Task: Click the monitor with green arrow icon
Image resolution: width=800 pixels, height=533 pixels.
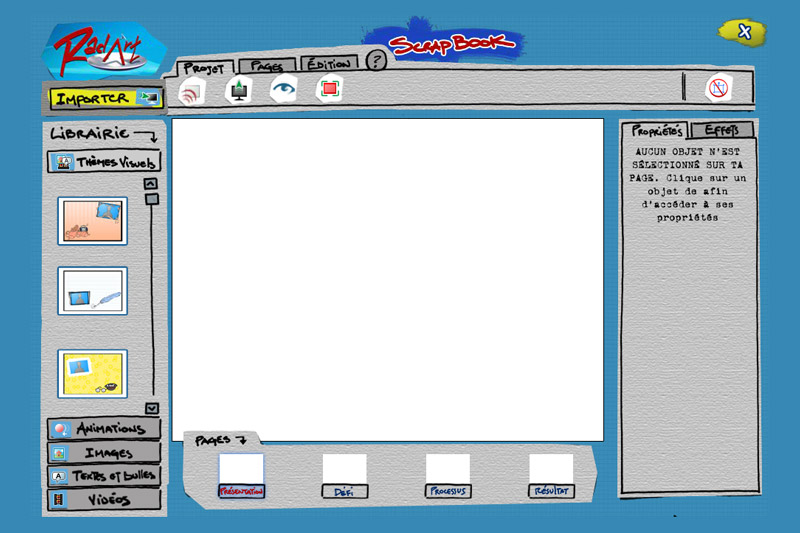Action: click(239, 89)
